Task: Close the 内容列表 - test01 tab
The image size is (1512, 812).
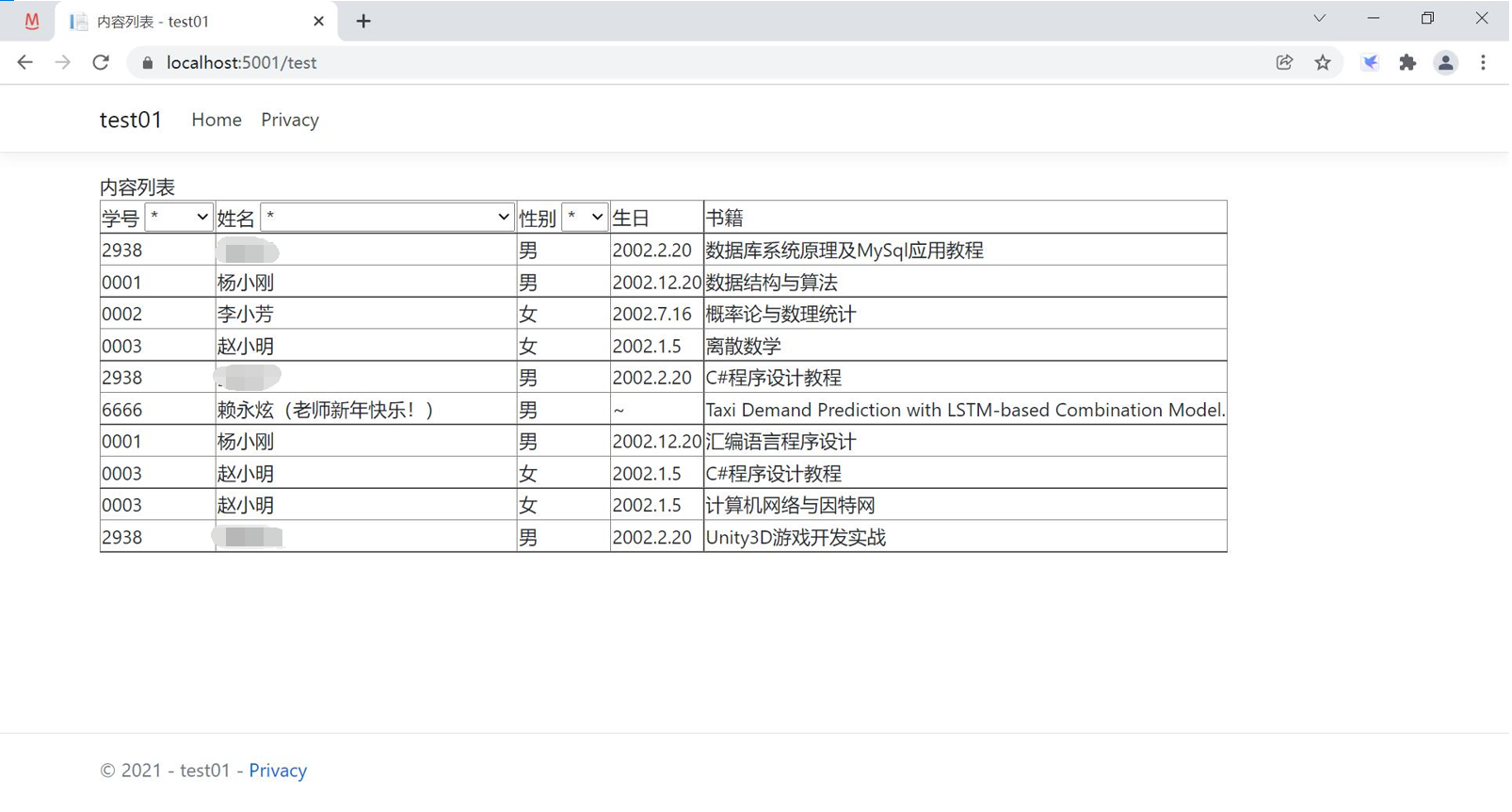Action: 318,21
